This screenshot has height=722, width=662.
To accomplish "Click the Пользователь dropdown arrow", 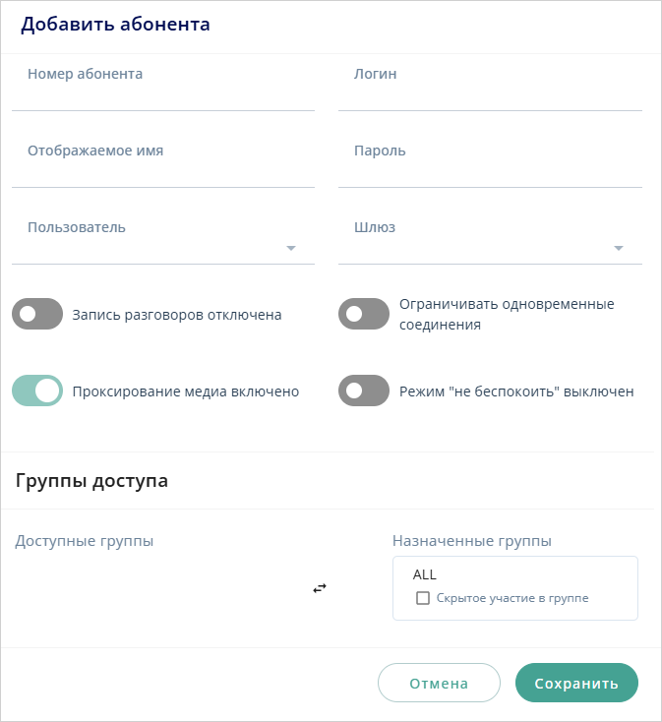I will tap(291, 248).
